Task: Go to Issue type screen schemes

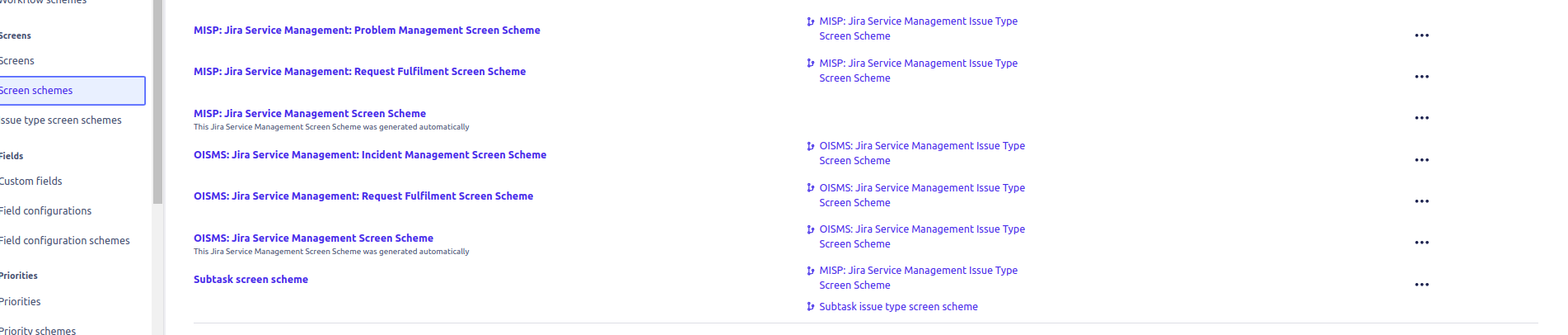Action: coord(60,120)
